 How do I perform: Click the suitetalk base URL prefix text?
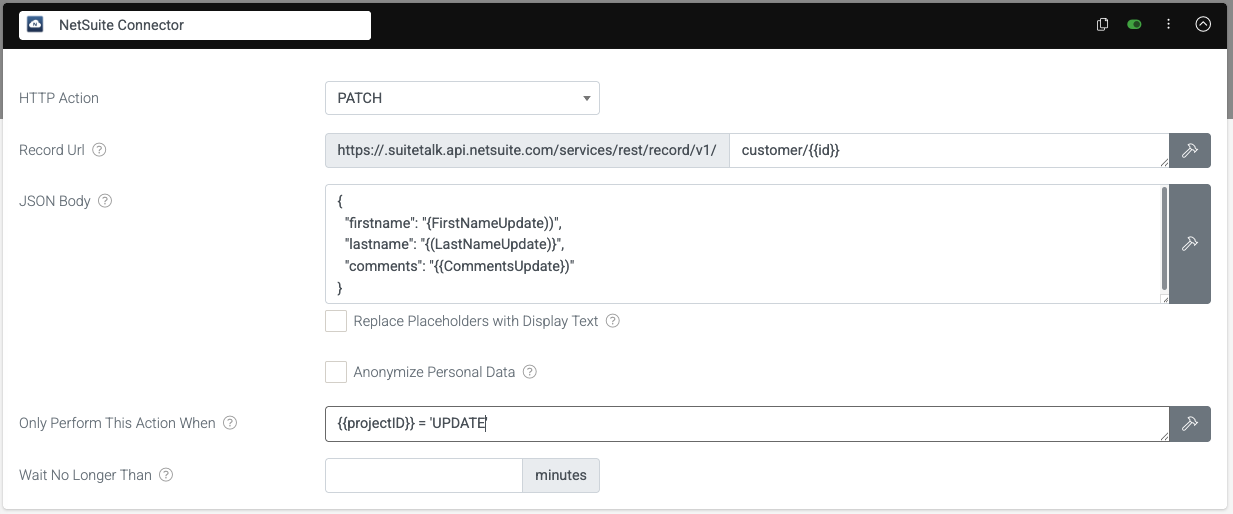pos(527,150)
